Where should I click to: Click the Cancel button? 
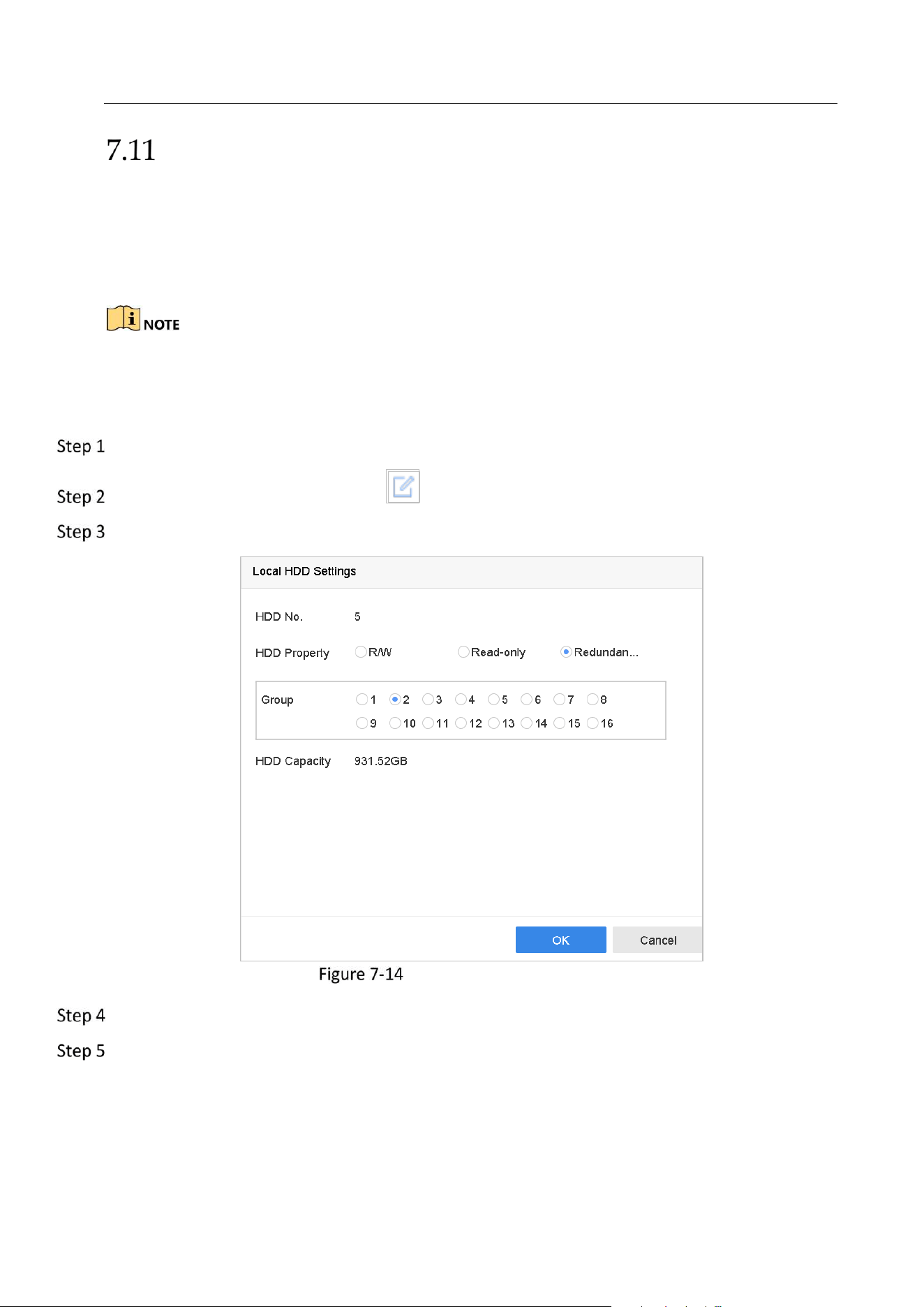coord(657,940)
